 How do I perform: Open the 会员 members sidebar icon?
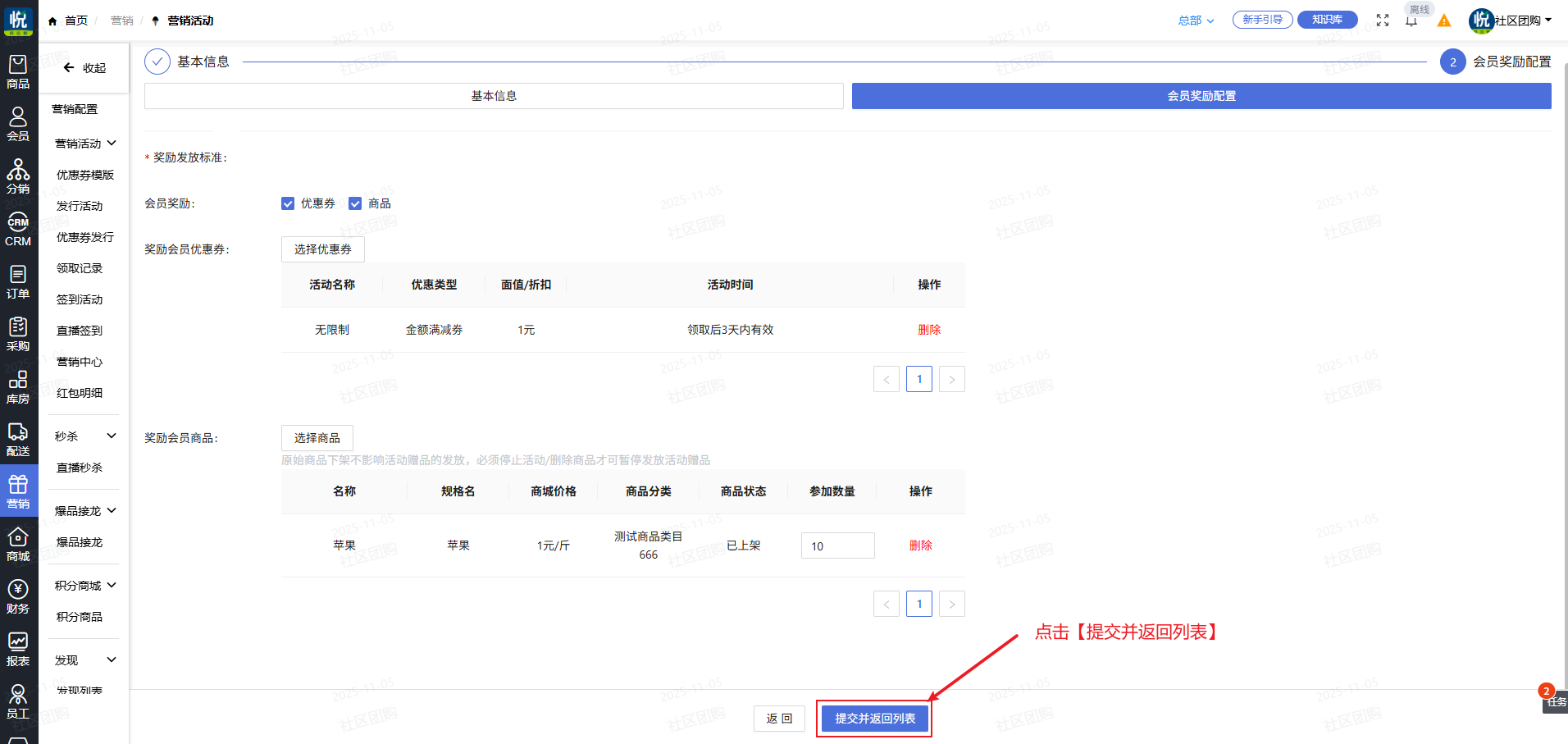[x=18, y=125]
